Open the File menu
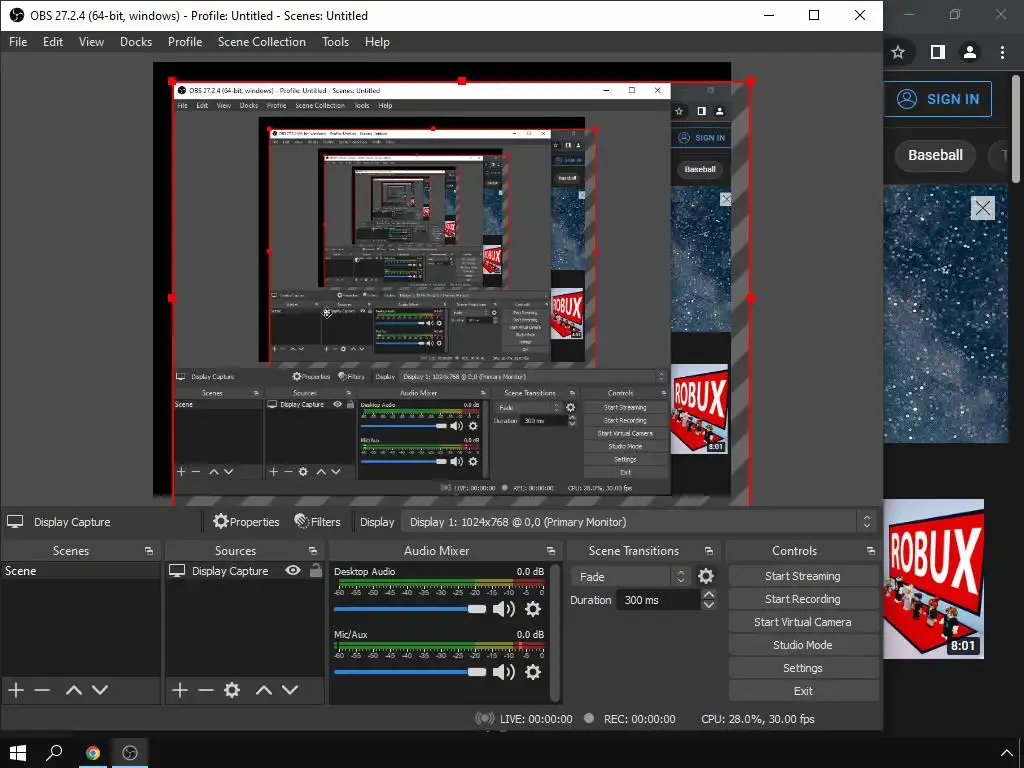The height and width of the screenshot is (768, 1024). pyautogui.click(x=18, y=42)
